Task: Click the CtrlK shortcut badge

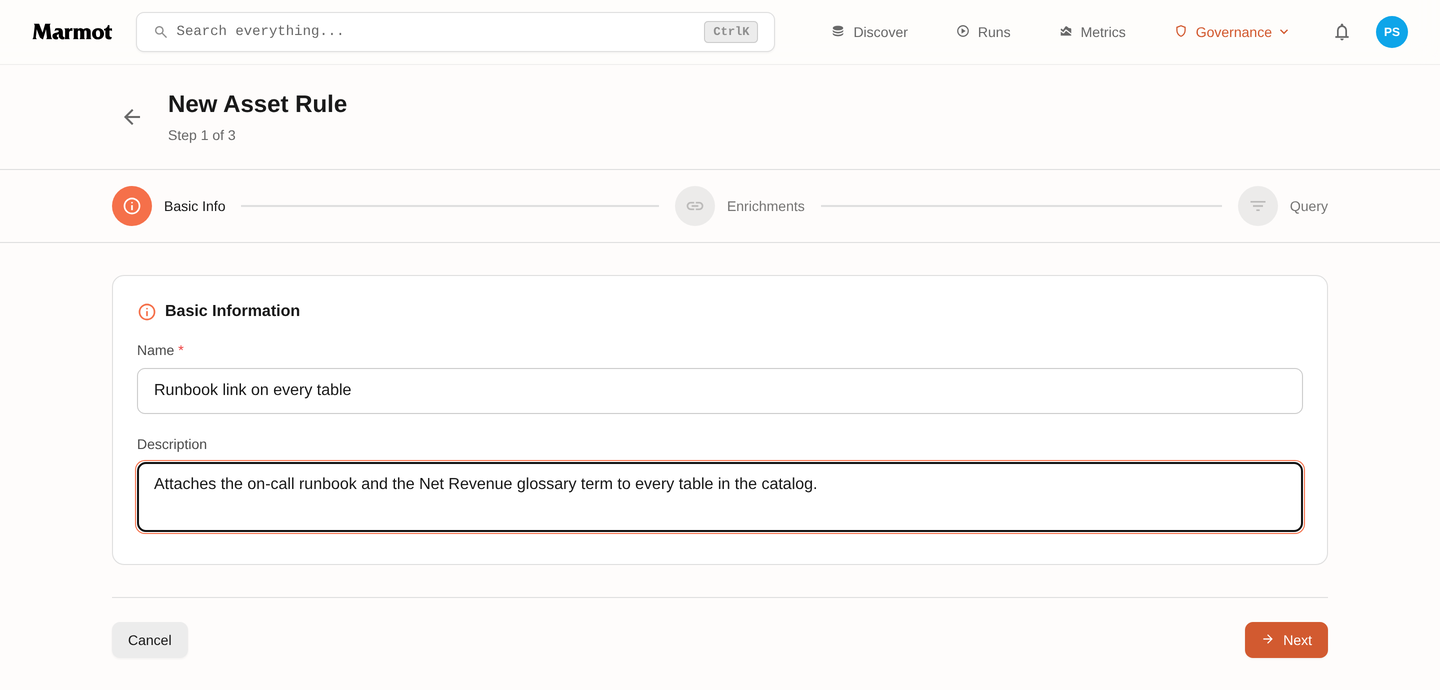Action: [731, 32]
